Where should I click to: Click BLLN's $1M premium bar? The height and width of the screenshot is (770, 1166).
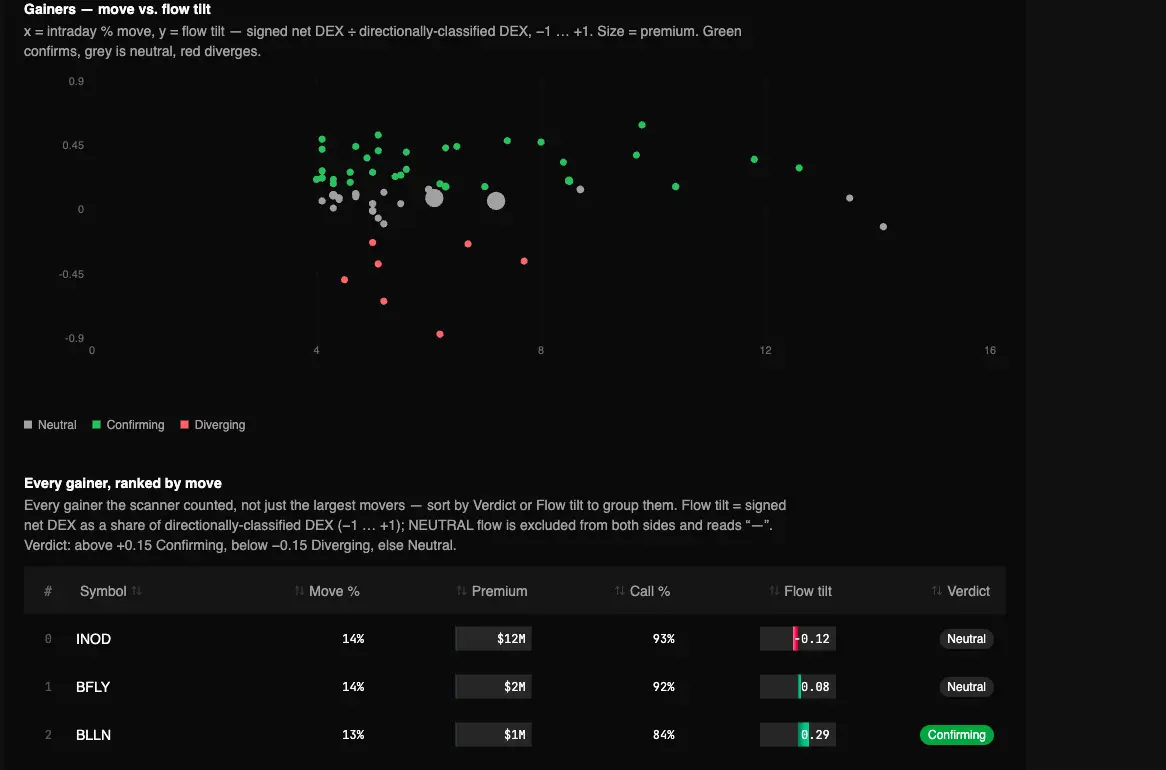click(493, 734)
